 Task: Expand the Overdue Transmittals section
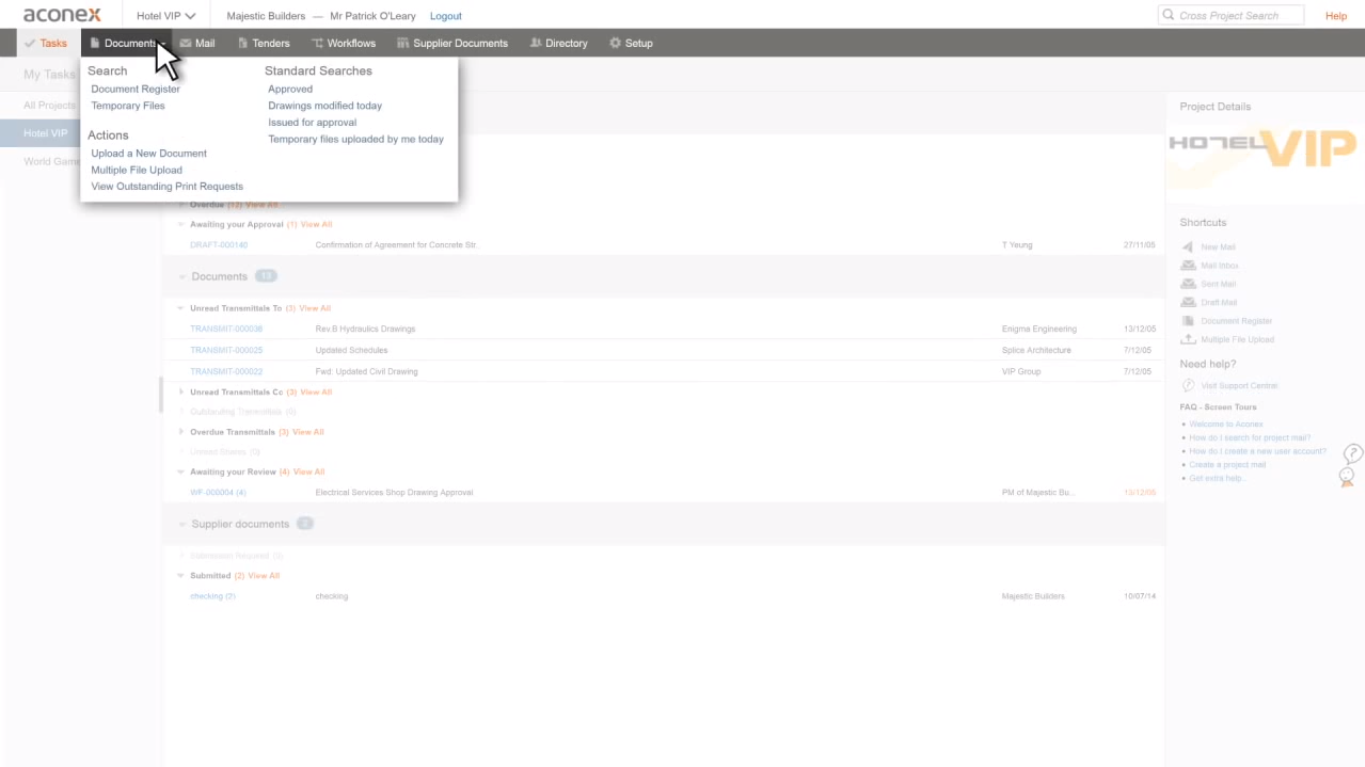point(181,432)
